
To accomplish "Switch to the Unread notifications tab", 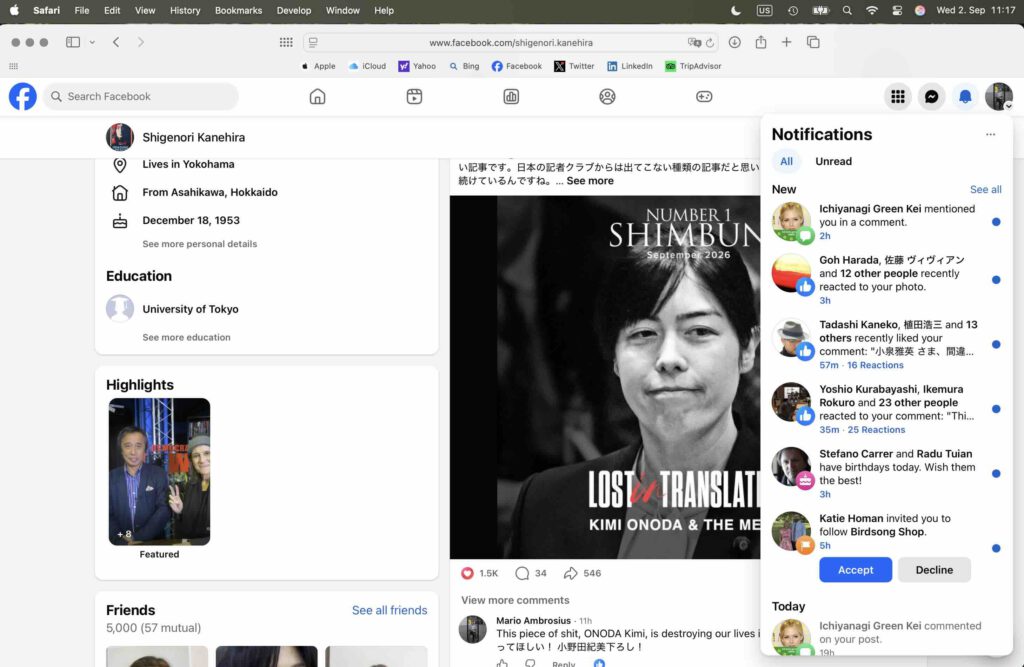I will pos(833,161).
